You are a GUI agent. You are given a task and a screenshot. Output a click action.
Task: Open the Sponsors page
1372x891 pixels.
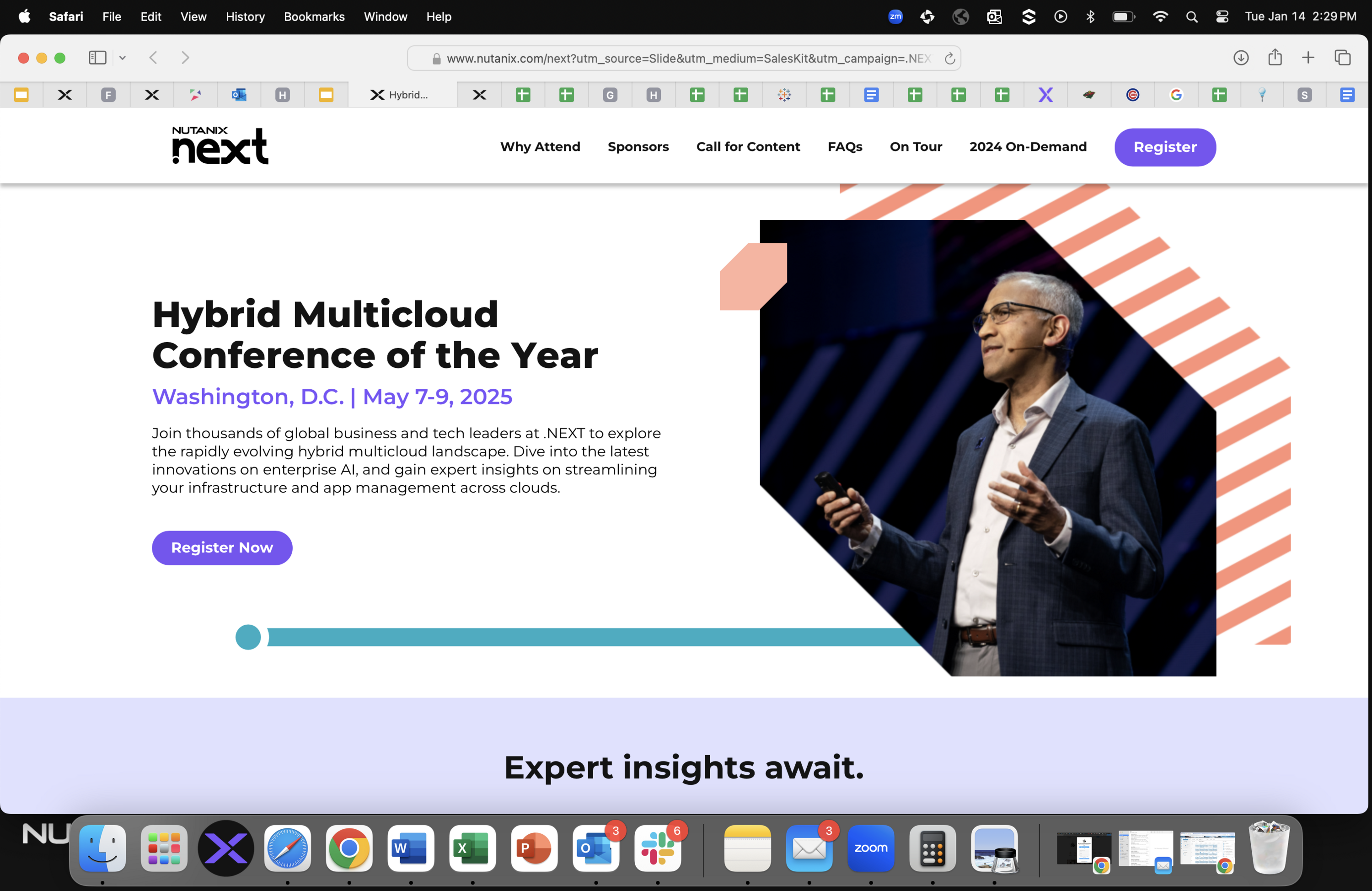point(638,146)
